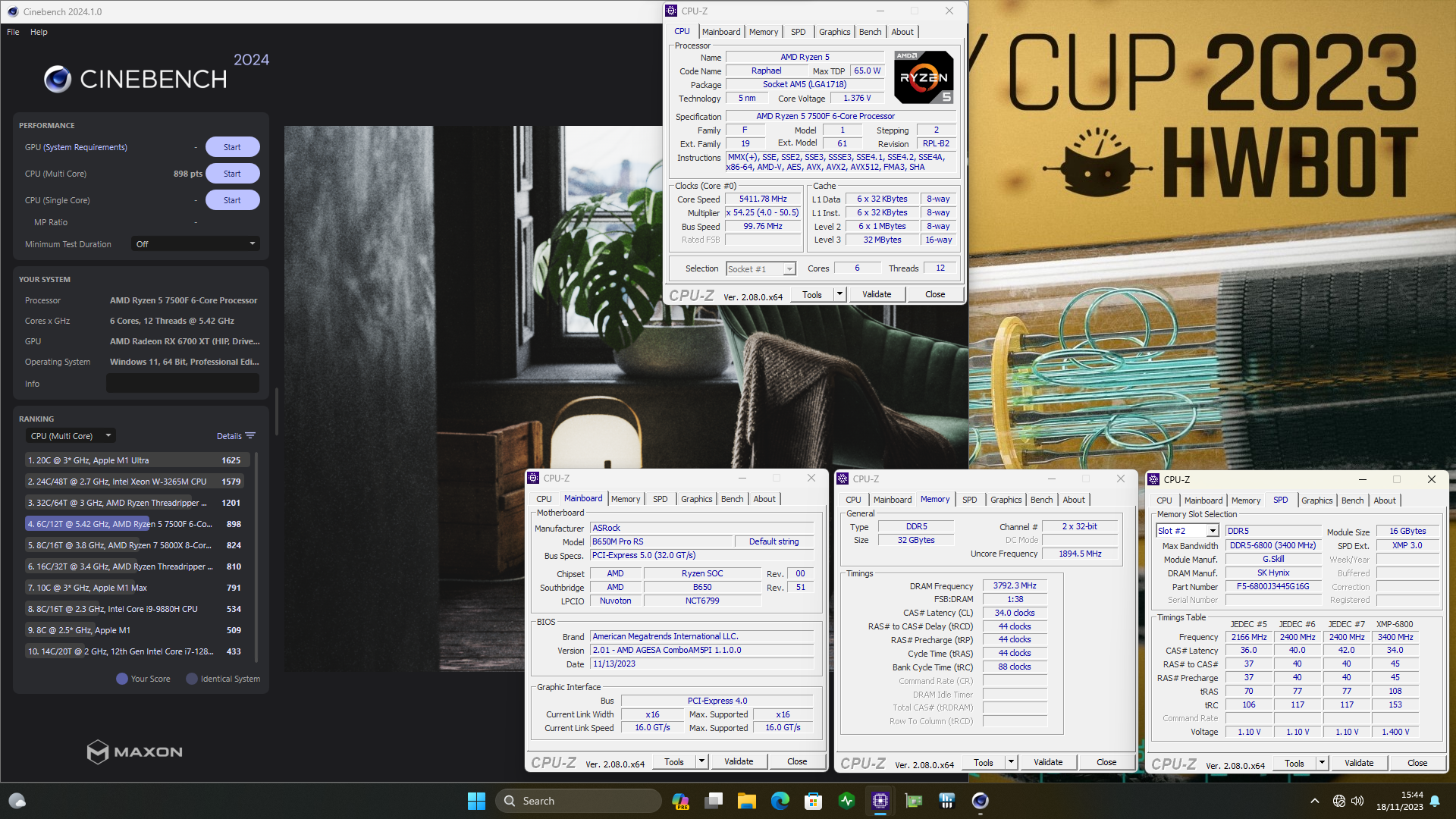Click Your Score legend dot
This screenshot has width=1456, height=819.
pyautogui.click(x=121, y=679)
